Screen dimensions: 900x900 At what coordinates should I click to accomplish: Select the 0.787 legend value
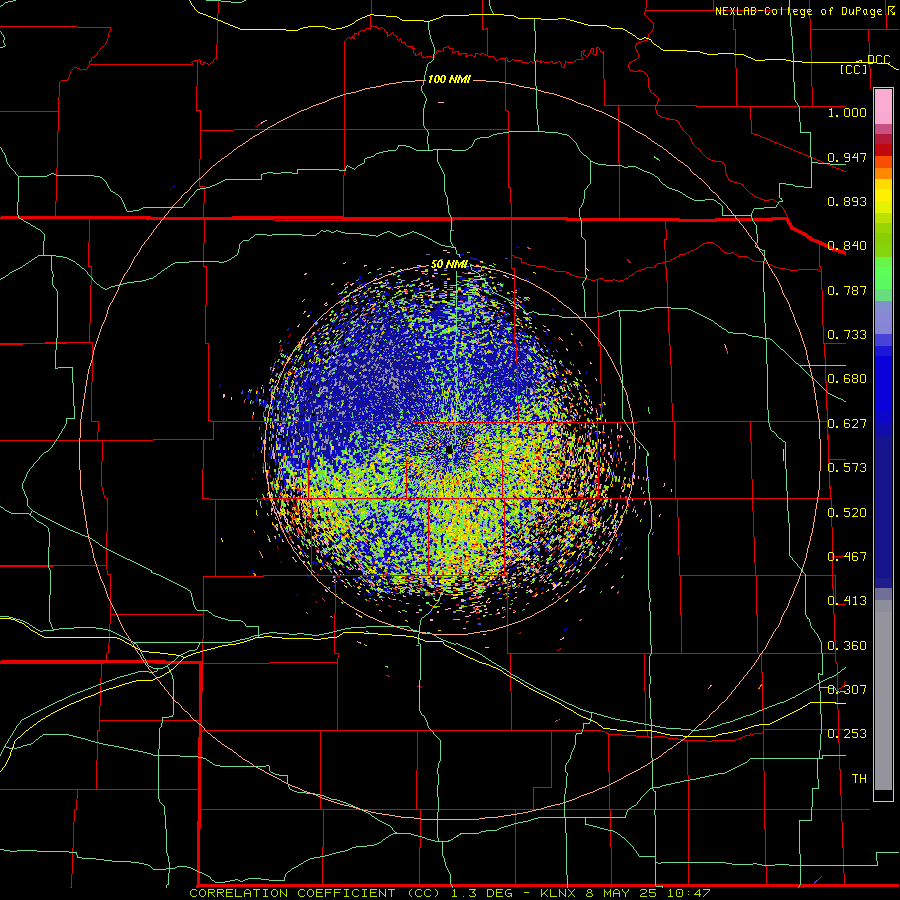coord(847,290)
